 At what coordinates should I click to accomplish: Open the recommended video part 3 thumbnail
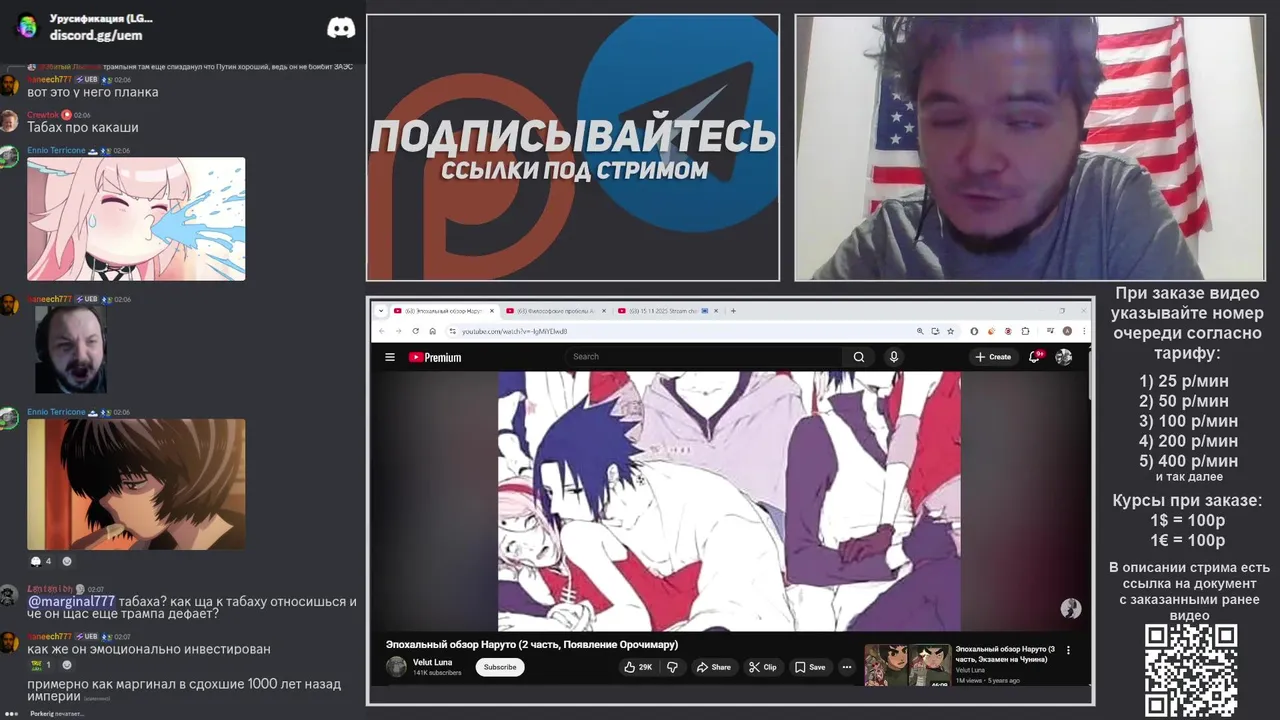click(x=906, y=664)
